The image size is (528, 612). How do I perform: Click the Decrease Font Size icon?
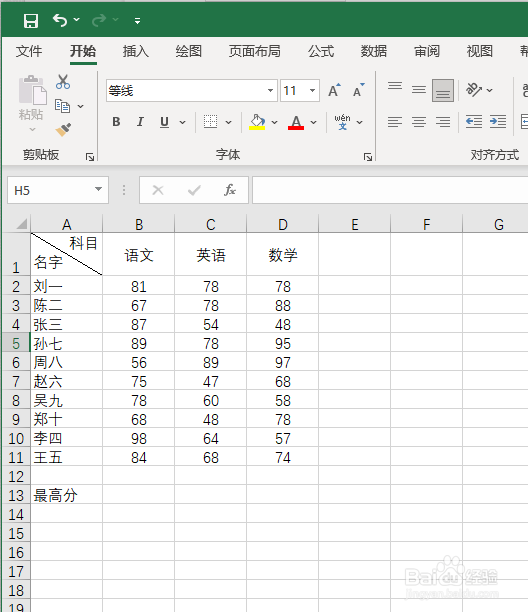pos(359,90)
